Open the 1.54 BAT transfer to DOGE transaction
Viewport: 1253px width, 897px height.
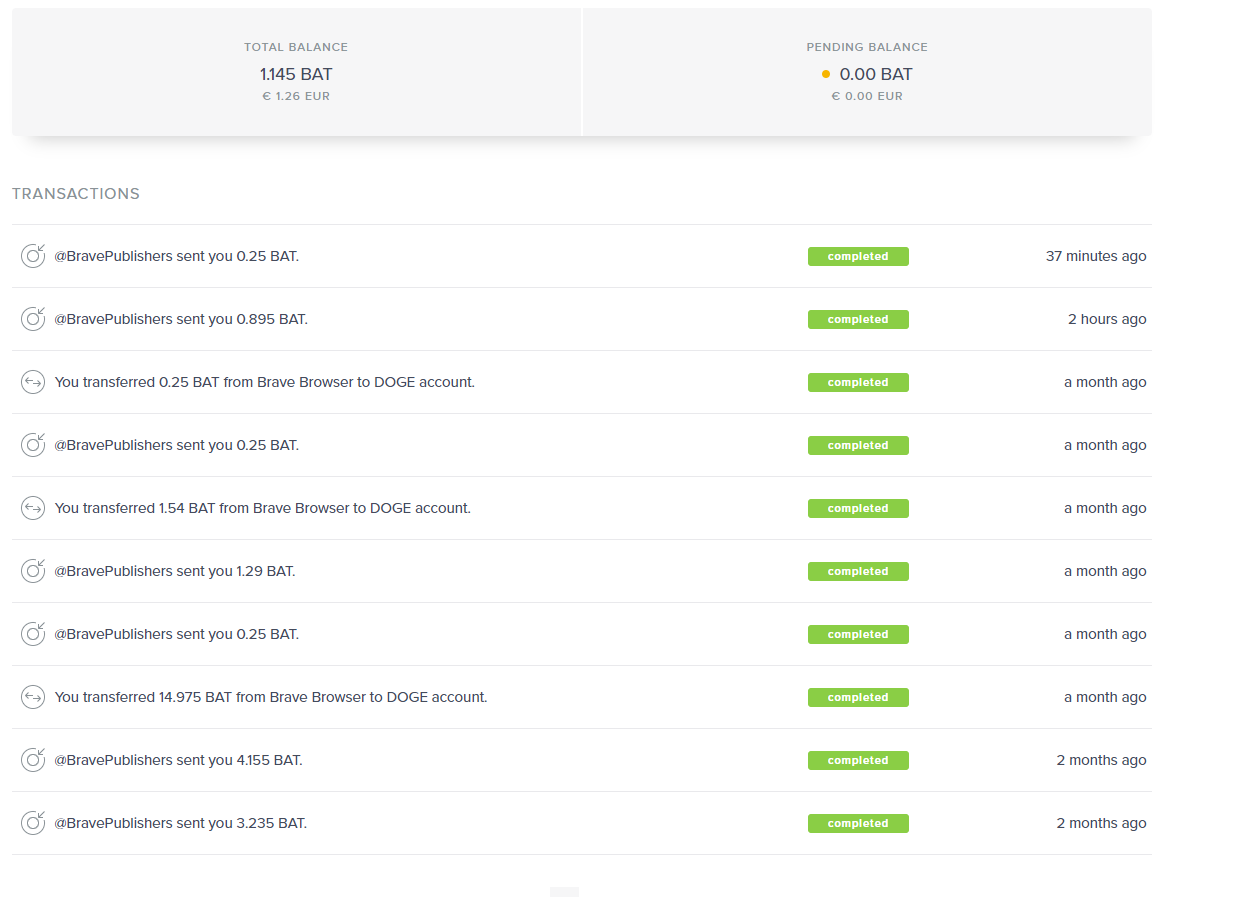point(263,508)
